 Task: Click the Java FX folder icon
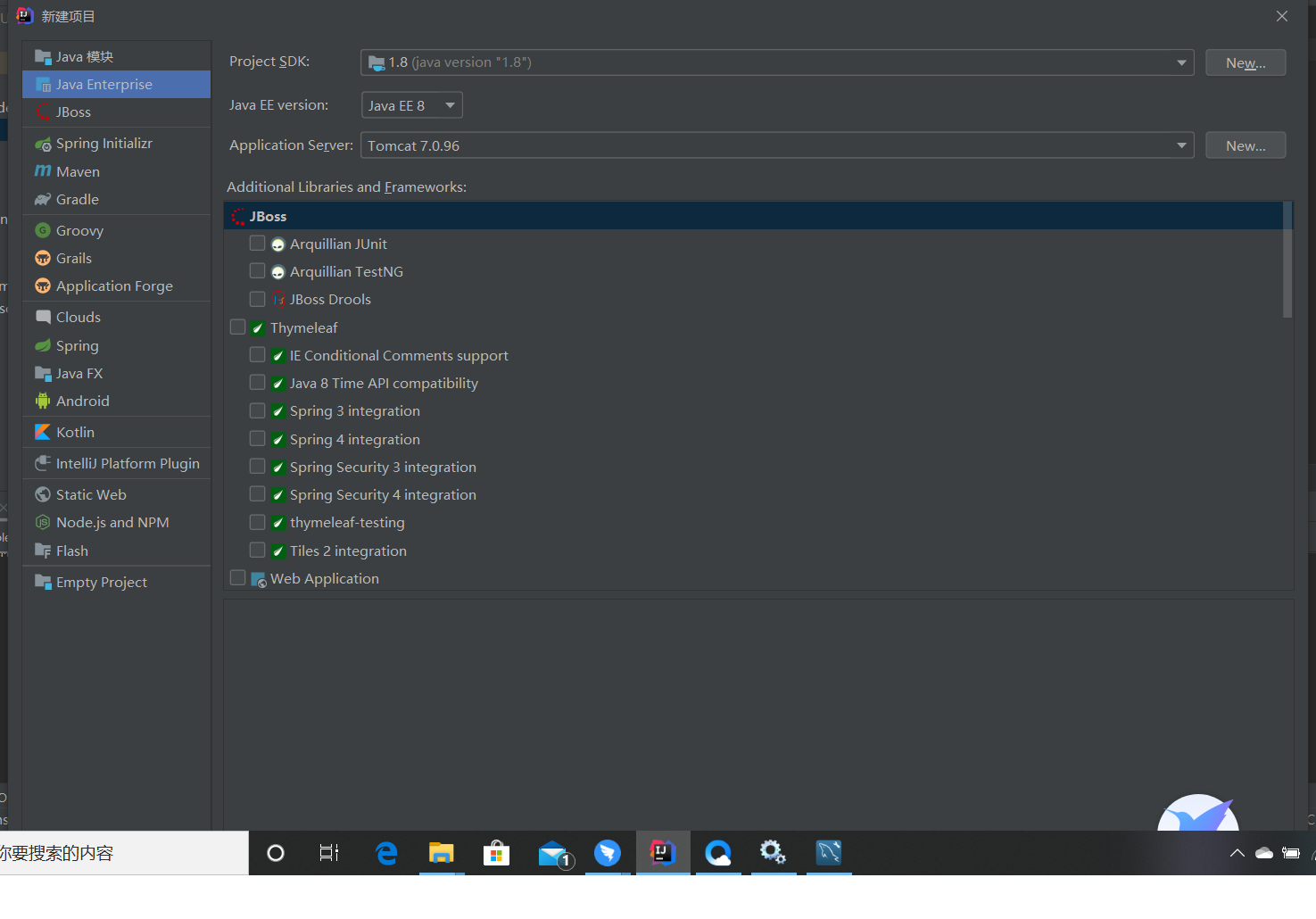pyautogui.click(x=43, y=373)
